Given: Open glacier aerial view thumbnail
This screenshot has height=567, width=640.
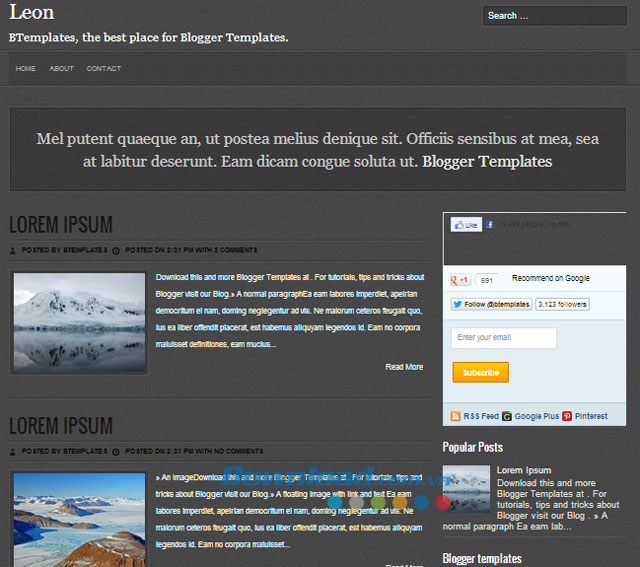Looking at the screenshot, I should click(79, 520).
